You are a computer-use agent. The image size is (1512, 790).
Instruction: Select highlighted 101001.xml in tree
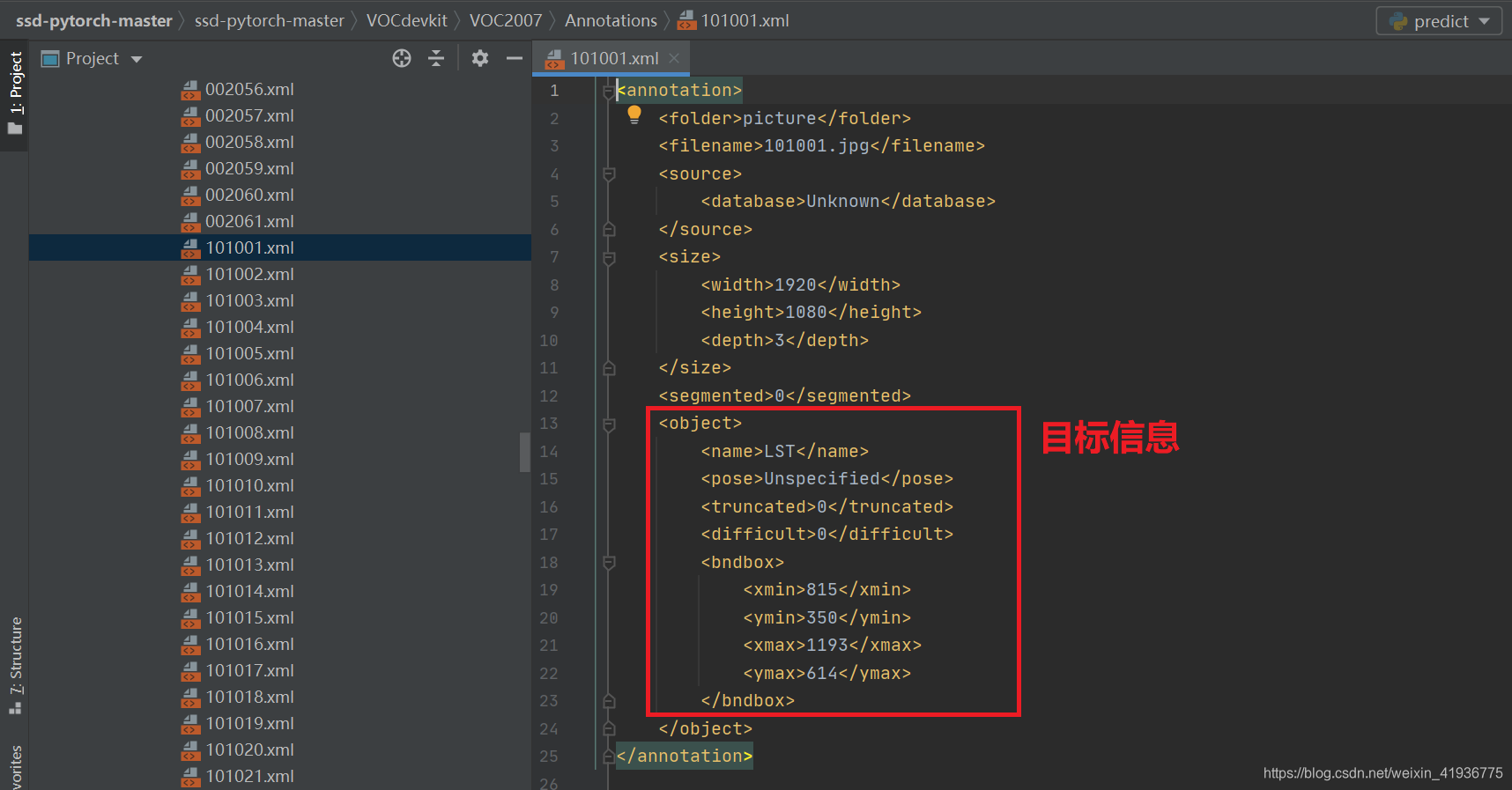tap(280, 247)
